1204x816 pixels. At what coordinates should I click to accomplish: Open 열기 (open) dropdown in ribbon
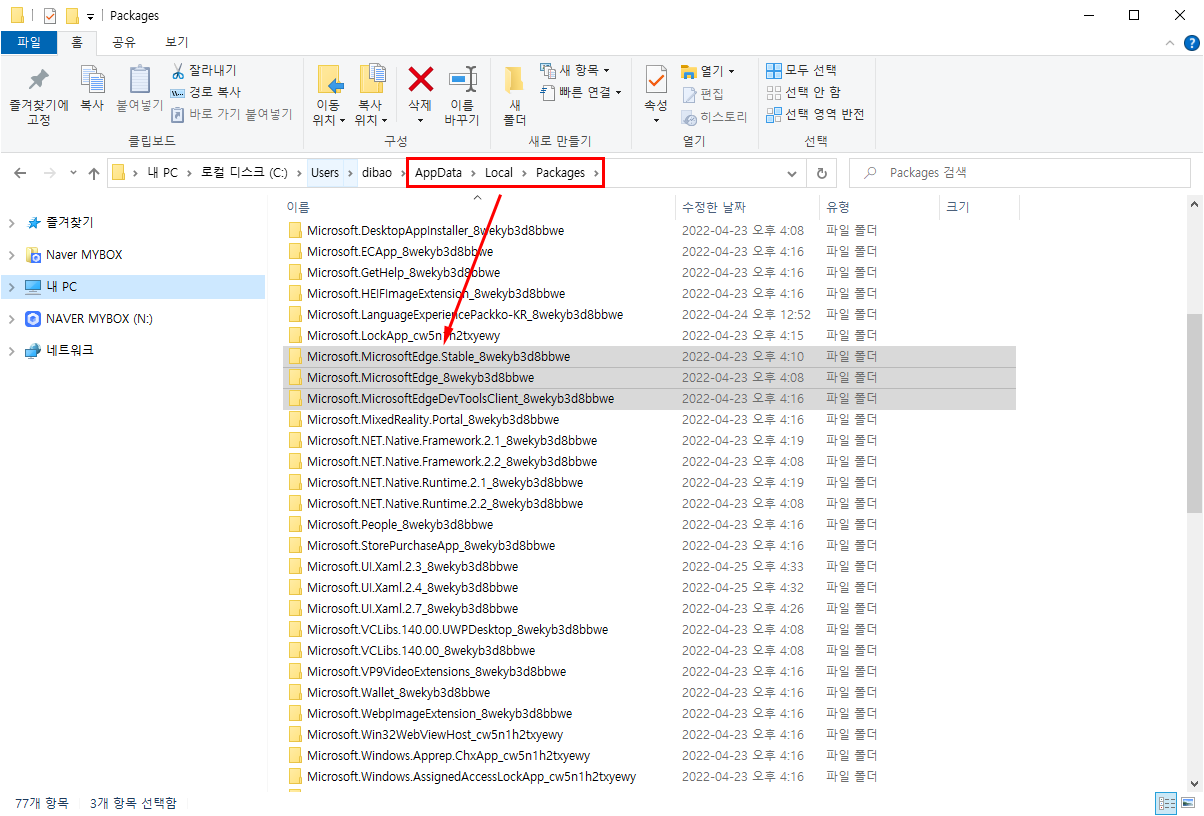tap(708, 71)
